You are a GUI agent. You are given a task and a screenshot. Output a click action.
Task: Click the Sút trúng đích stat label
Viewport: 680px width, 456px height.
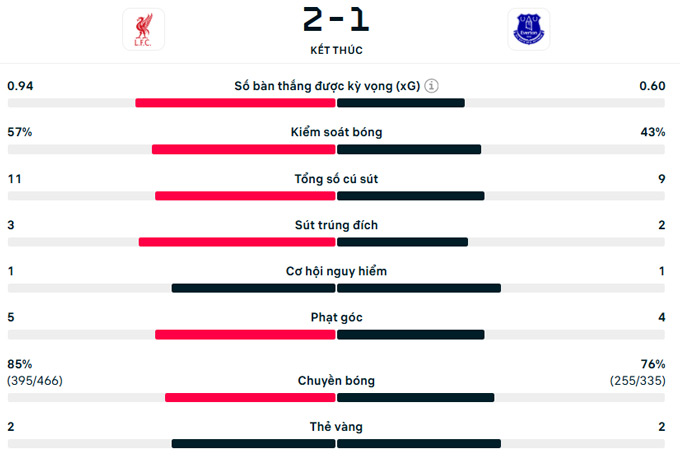[x=336, y=225]
